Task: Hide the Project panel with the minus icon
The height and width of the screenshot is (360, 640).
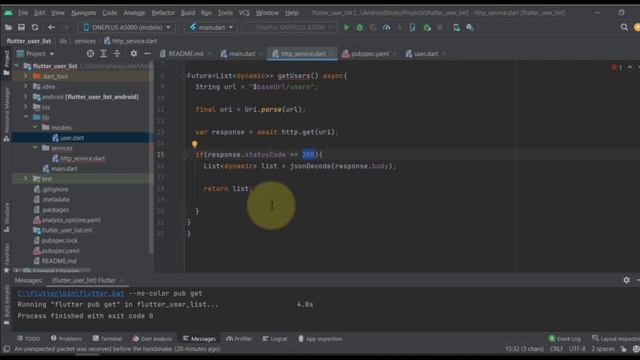Action: [x=147, y=53]
